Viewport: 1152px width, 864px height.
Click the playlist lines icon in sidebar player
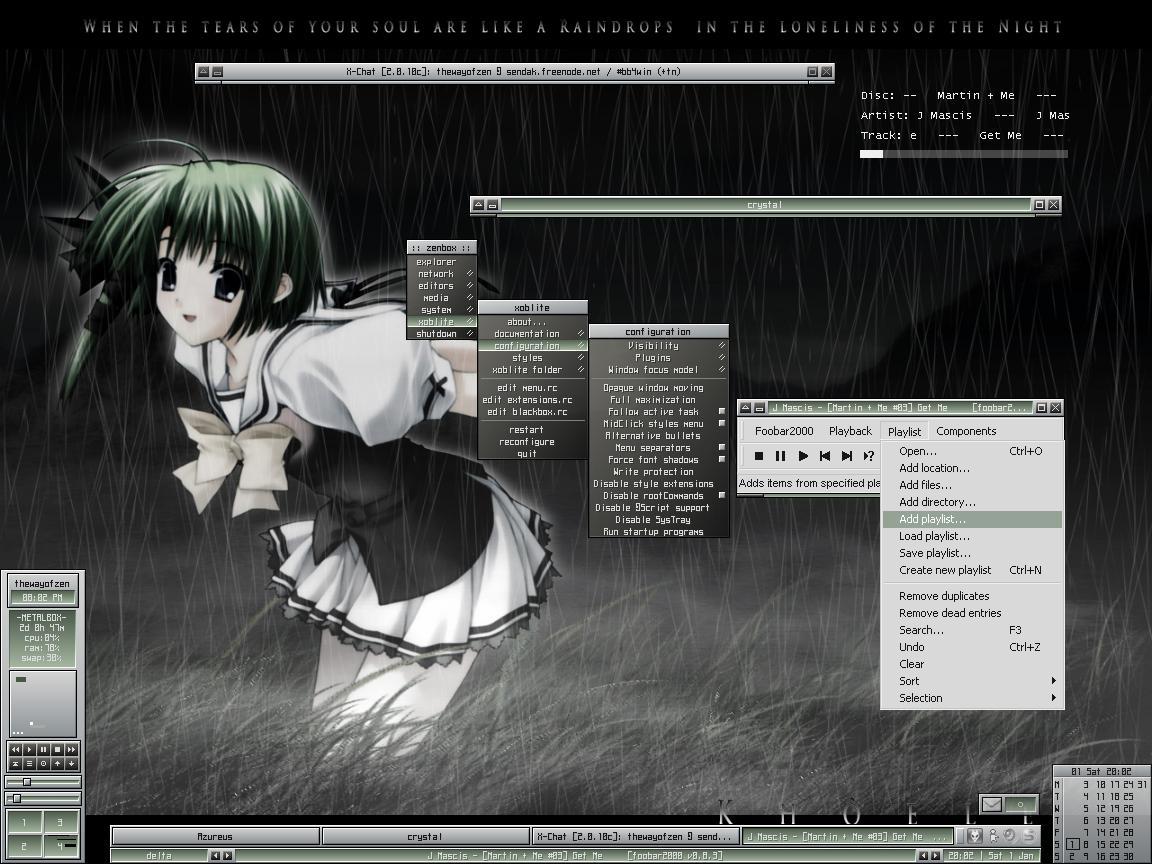[29, 763]
